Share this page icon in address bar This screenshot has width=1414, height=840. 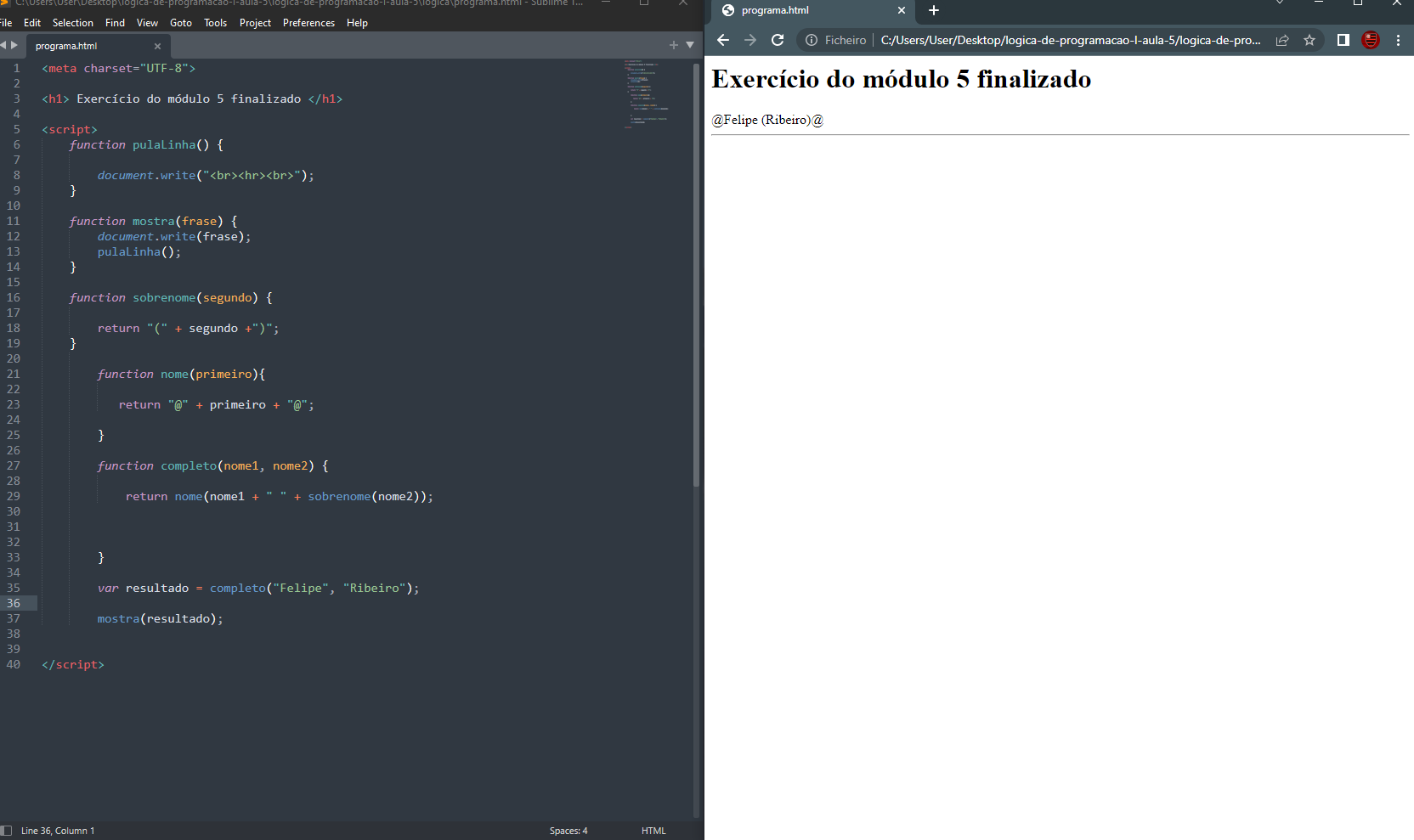[x=1282, y=40]
